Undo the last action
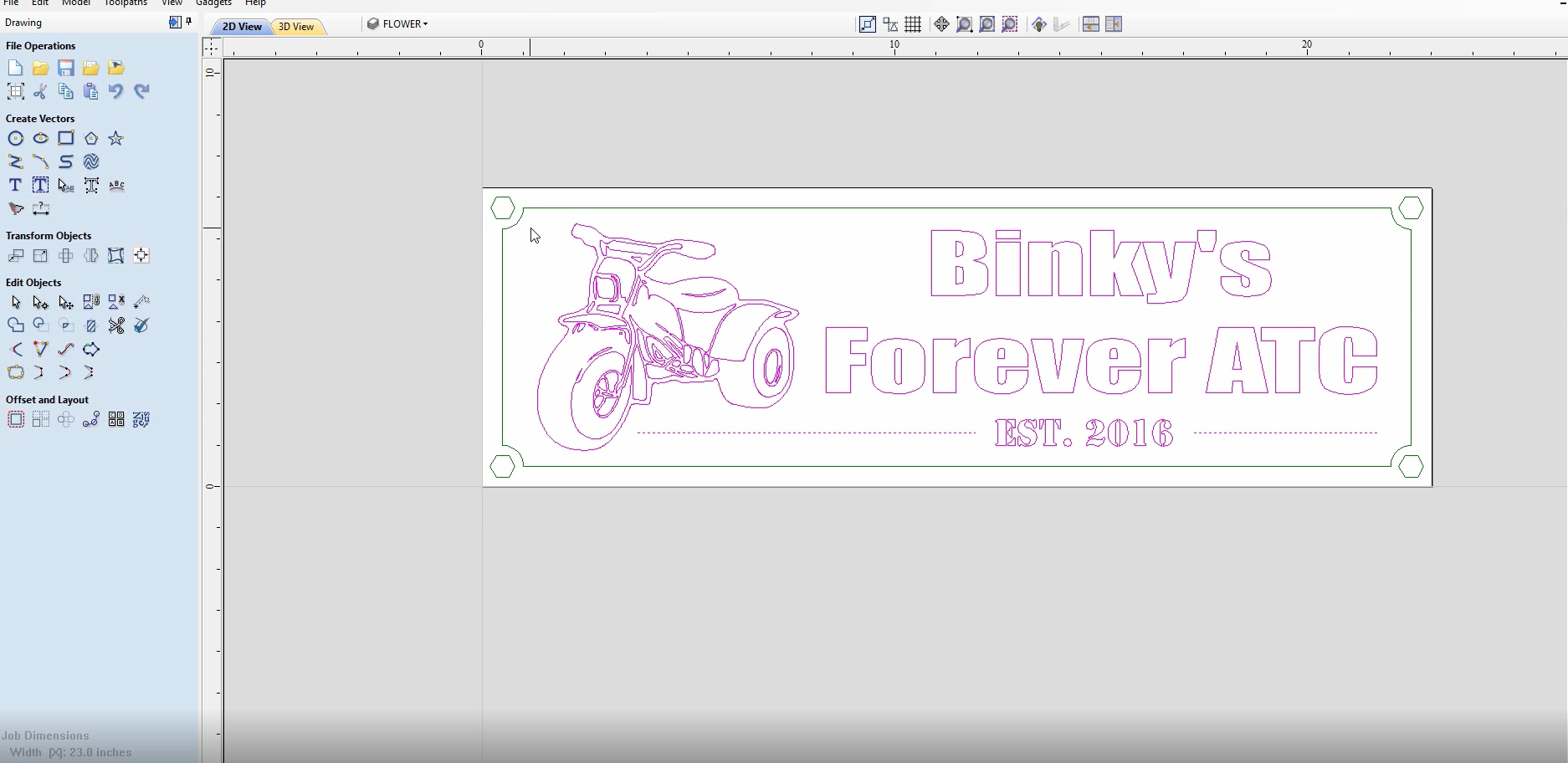 (115, 91)
